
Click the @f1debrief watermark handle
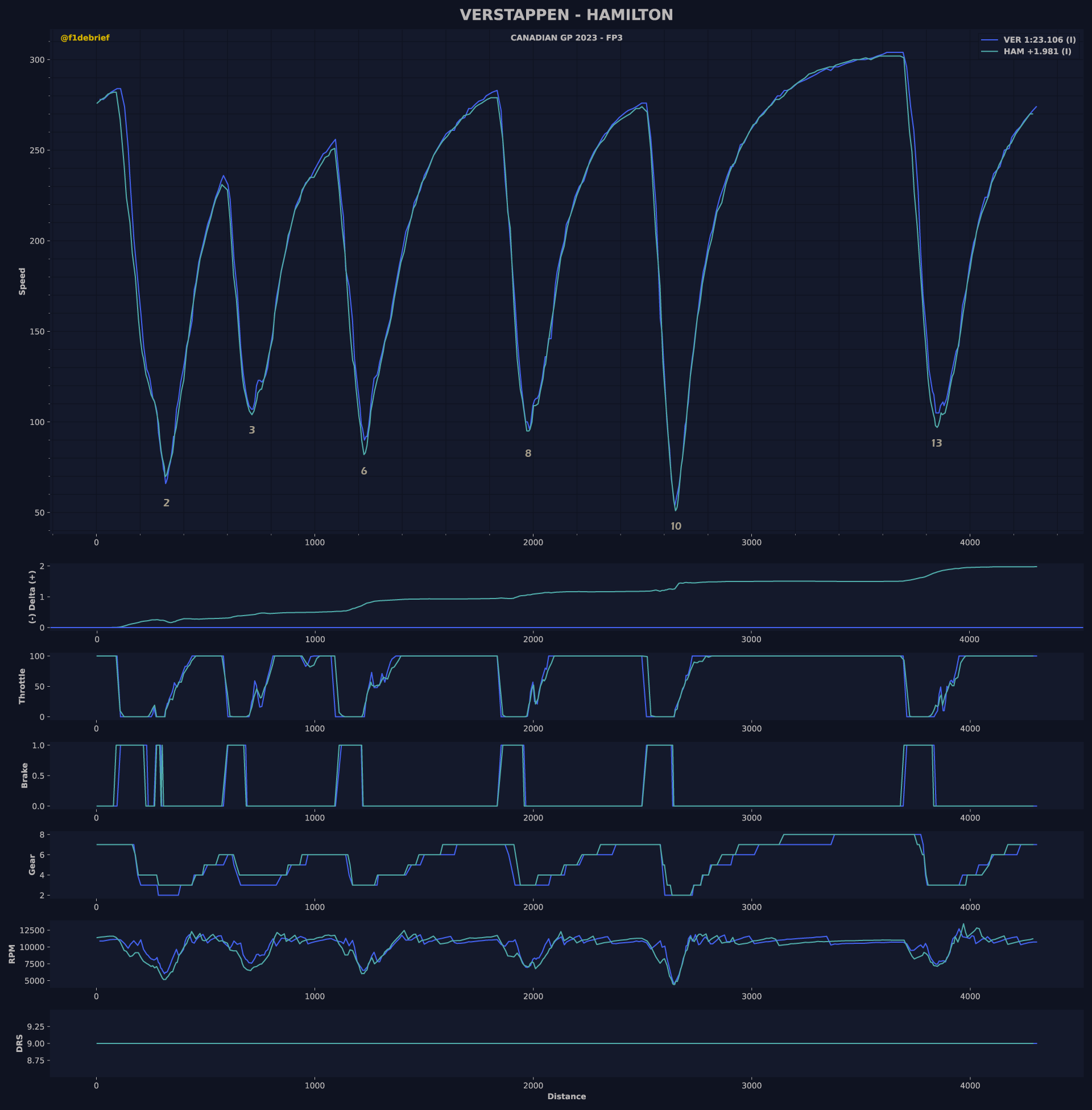tap(85, 38)
